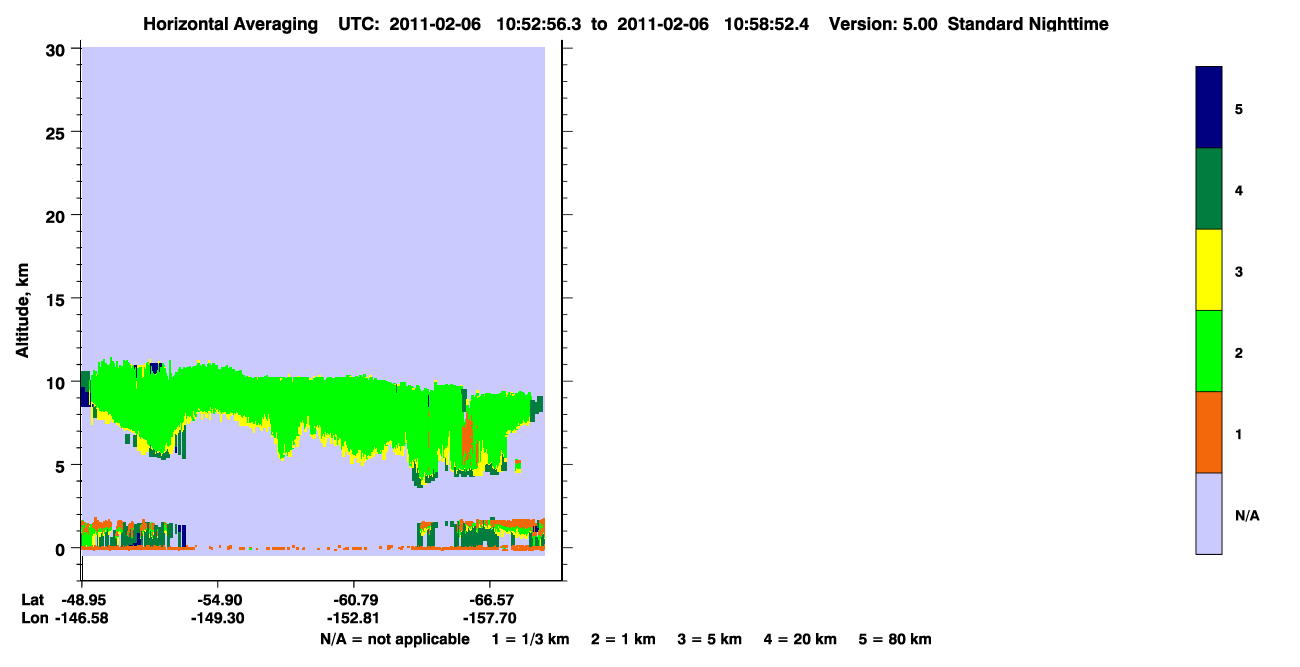Click the yellow colorbar segment labeled 3
Image resolution: width=1300 pixels, height=667 pixels.
[1209, 270]
